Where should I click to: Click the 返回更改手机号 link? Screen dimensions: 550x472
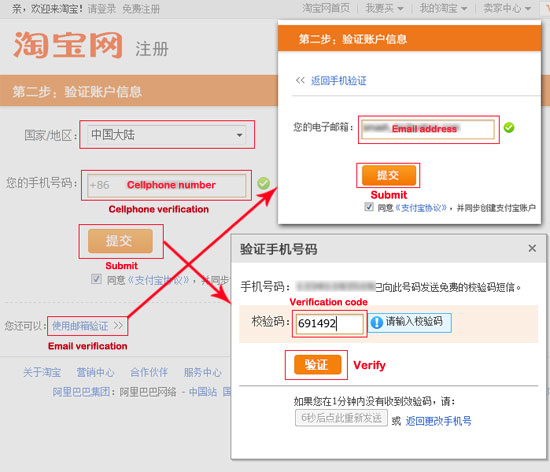438,420
